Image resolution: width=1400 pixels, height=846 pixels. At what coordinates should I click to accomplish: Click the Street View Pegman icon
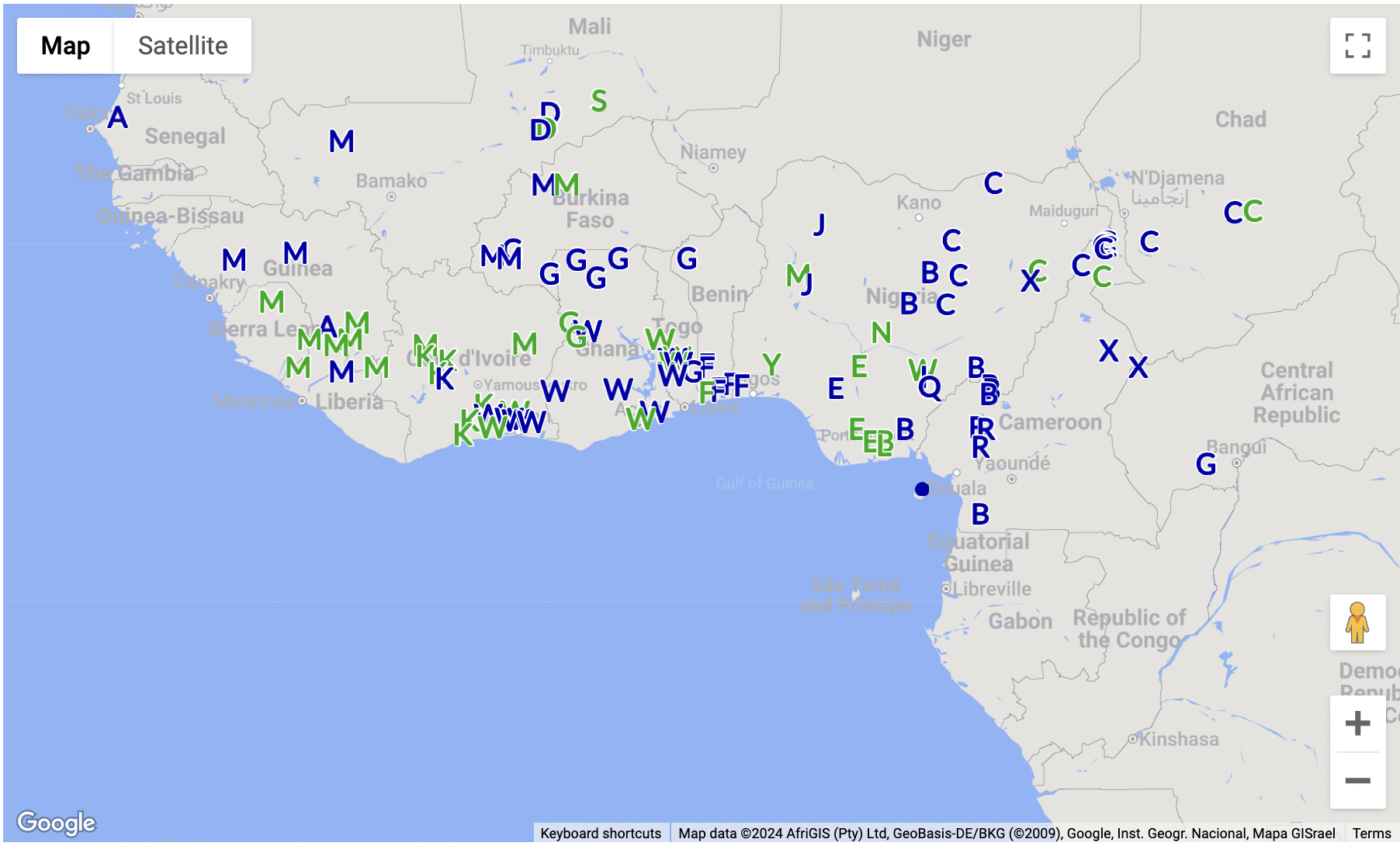(x=1357, y=622)
